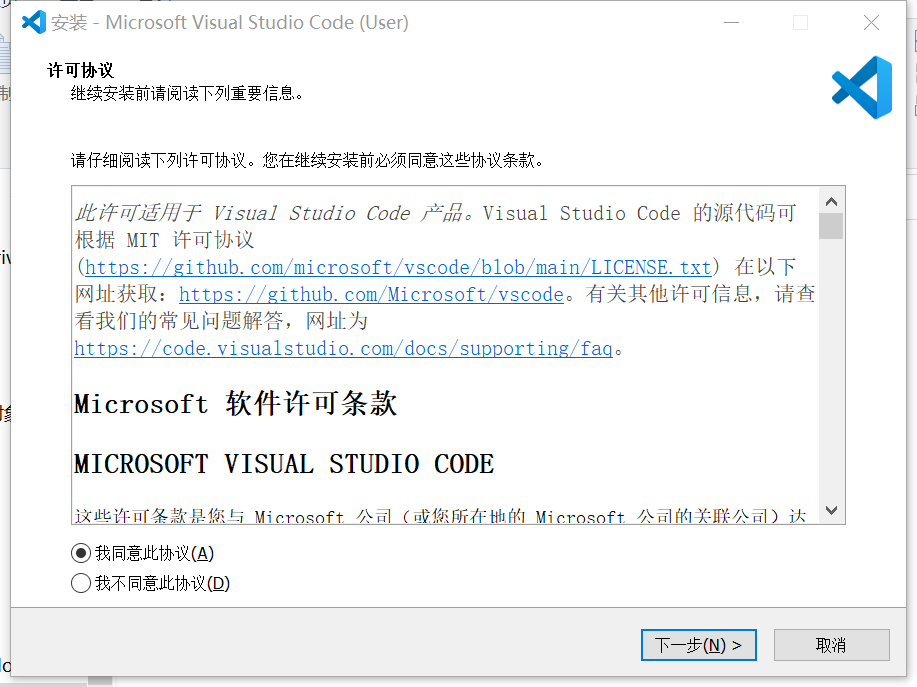This screenshot has height=687, width=917.
Task: Click the '安装 - Microsoft Visual Studio Code (User)' title
Action: tap(230, 22)
